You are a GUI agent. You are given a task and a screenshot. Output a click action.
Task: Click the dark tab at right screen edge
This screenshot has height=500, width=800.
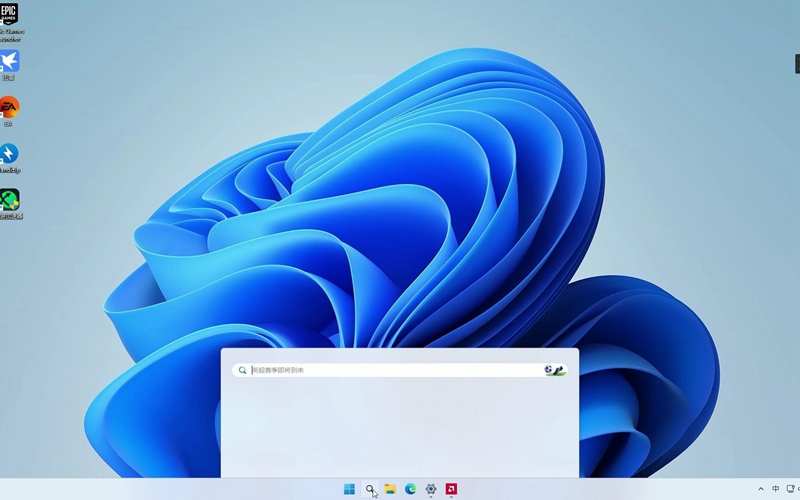coord(797,62)
